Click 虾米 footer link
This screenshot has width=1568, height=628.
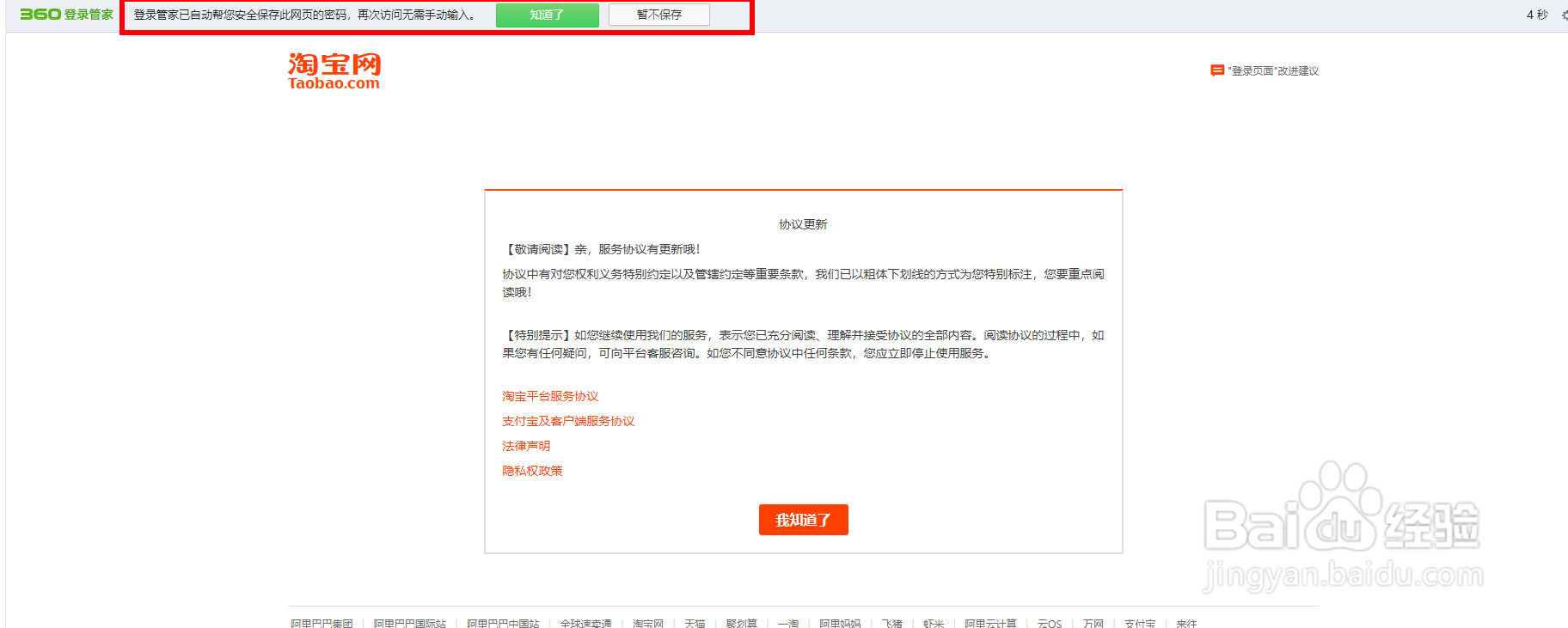934,623
